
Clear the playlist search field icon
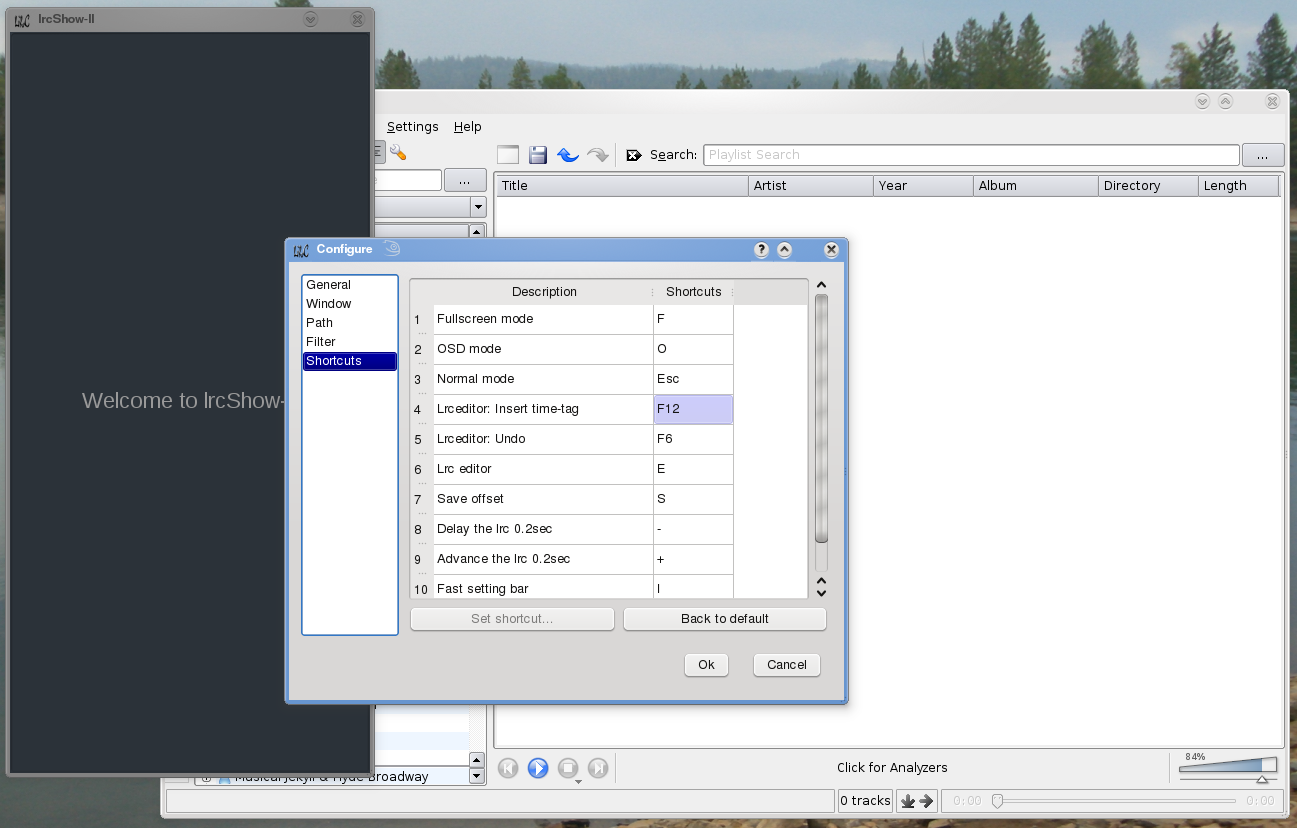[x=633, y=155]
